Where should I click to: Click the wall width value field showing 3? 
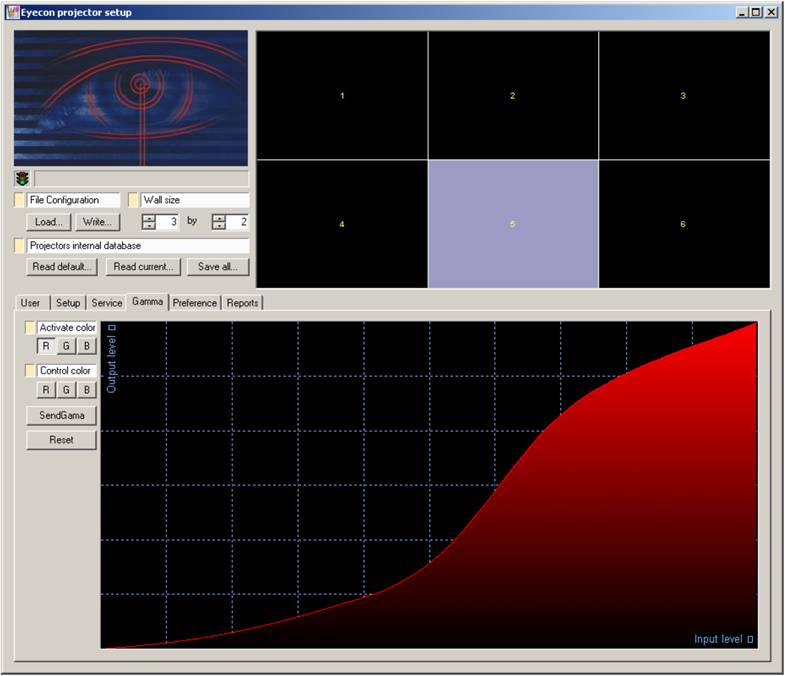tap(167, 222)
